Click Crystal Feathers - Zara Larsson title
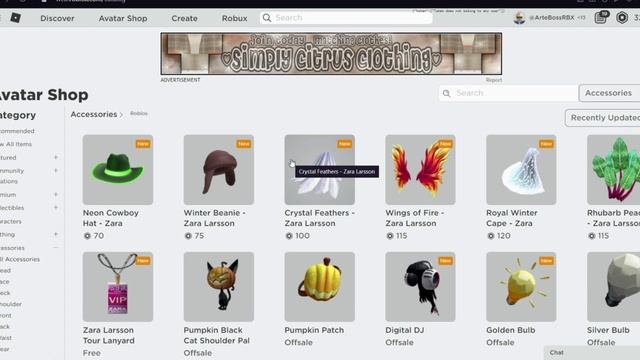The image size is (640, 360). click(320, 218)
